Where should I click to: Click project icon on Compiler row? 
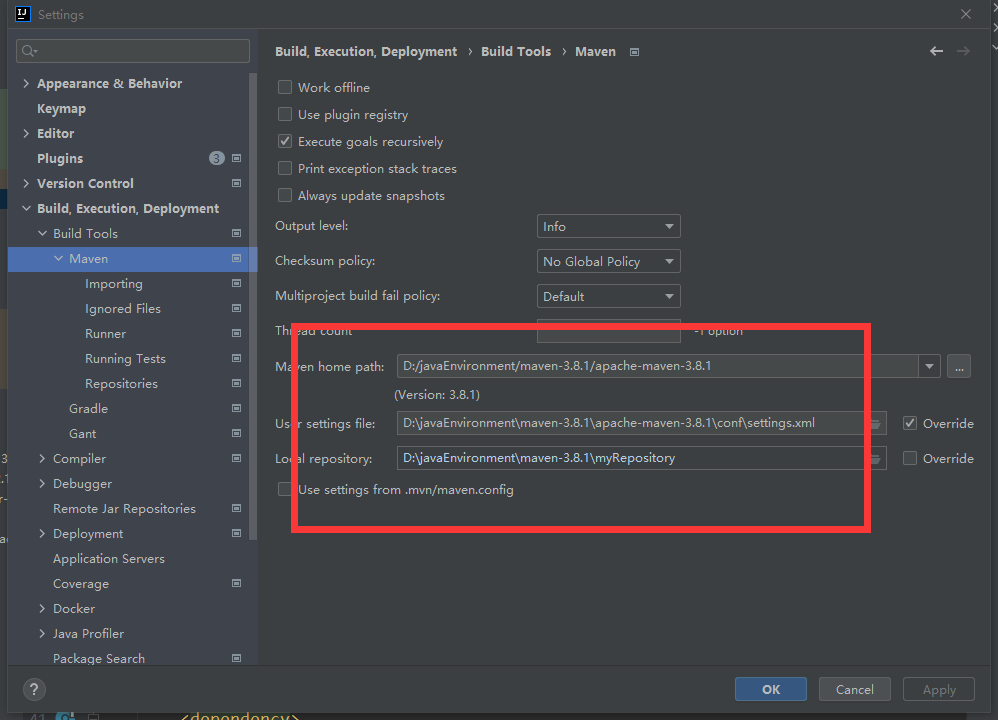(x=236, y=458)
